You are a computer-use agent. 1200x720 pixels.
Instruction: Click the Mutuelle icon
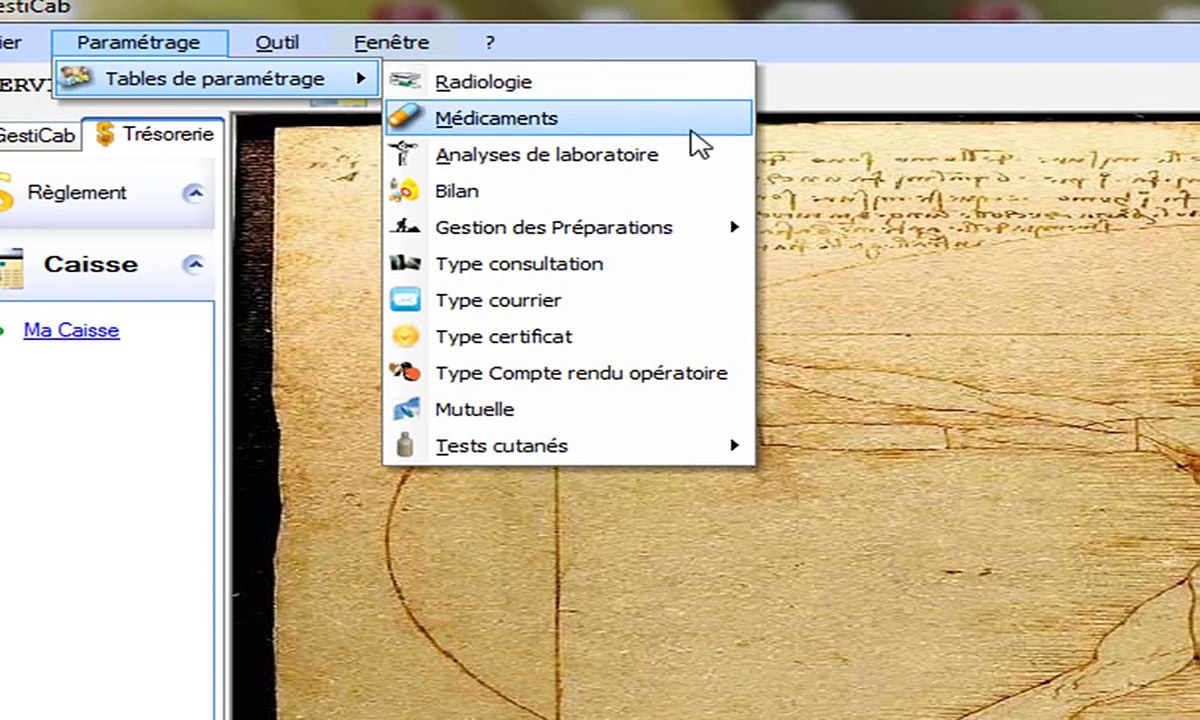pos(405,409)
